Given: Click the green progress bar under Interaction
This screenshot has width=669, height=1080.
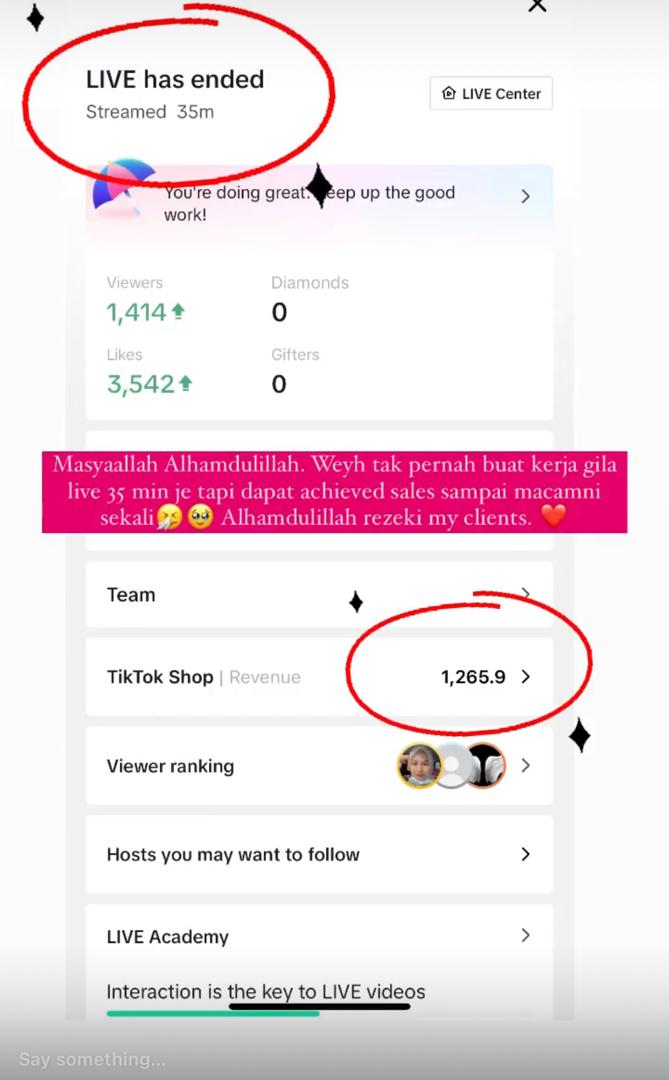Looking at the screenshot, I should [x=212, y=1013].
